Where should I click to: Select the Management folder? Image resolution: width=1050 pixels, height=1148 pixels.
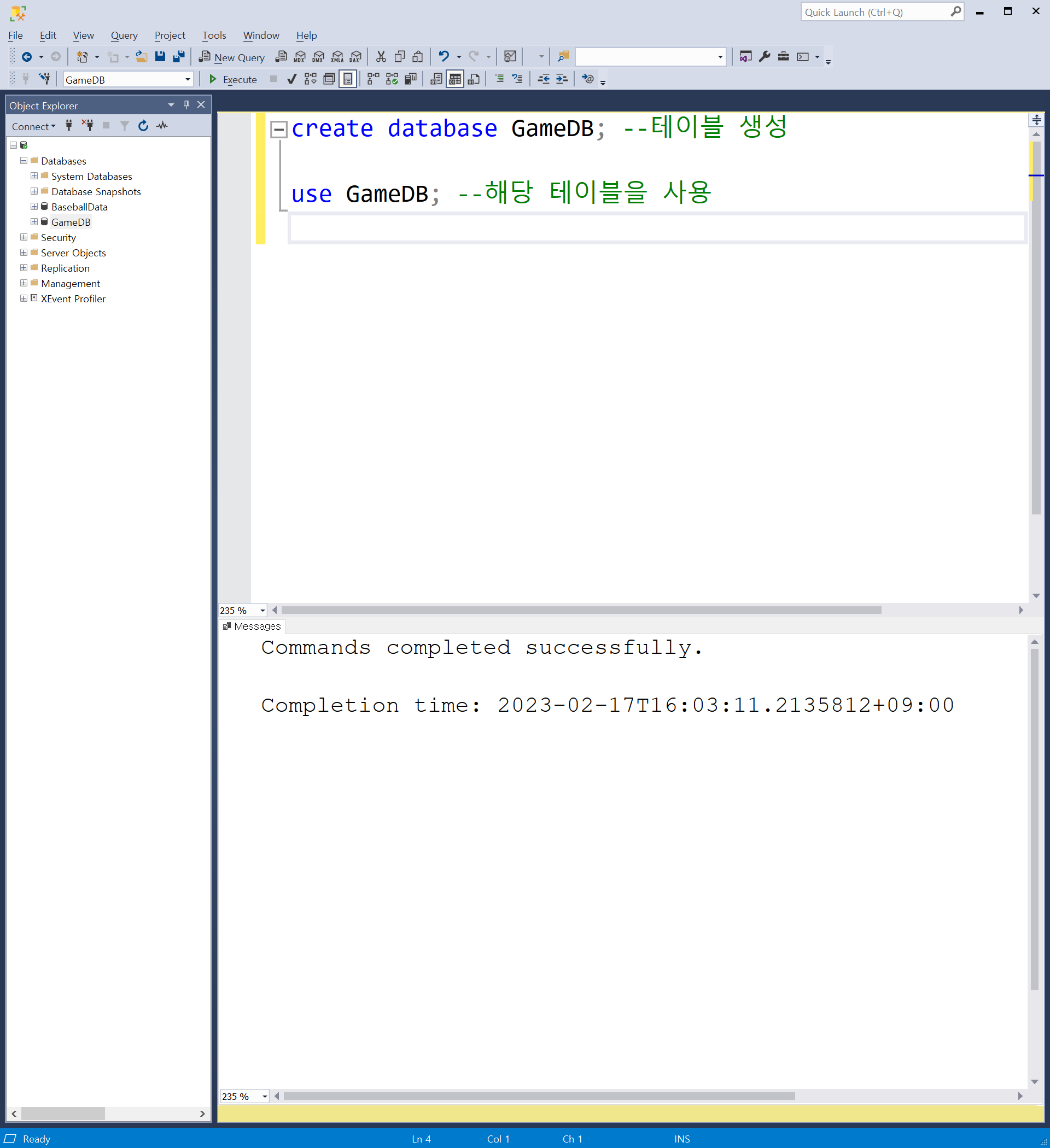tap(70, 284)
